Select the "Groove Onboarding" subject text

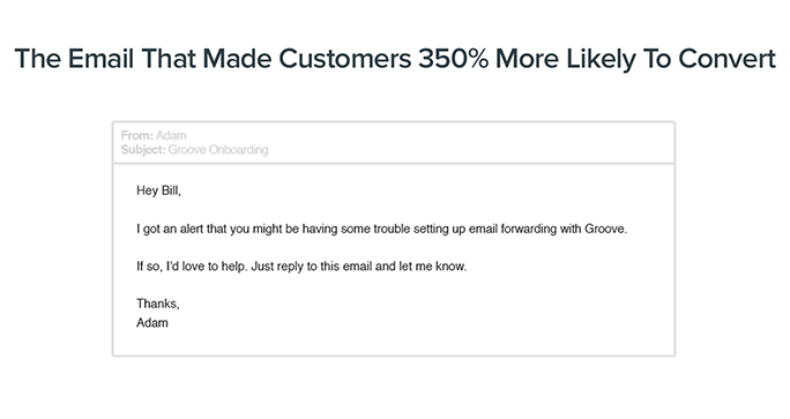click(x=219, y=151)
